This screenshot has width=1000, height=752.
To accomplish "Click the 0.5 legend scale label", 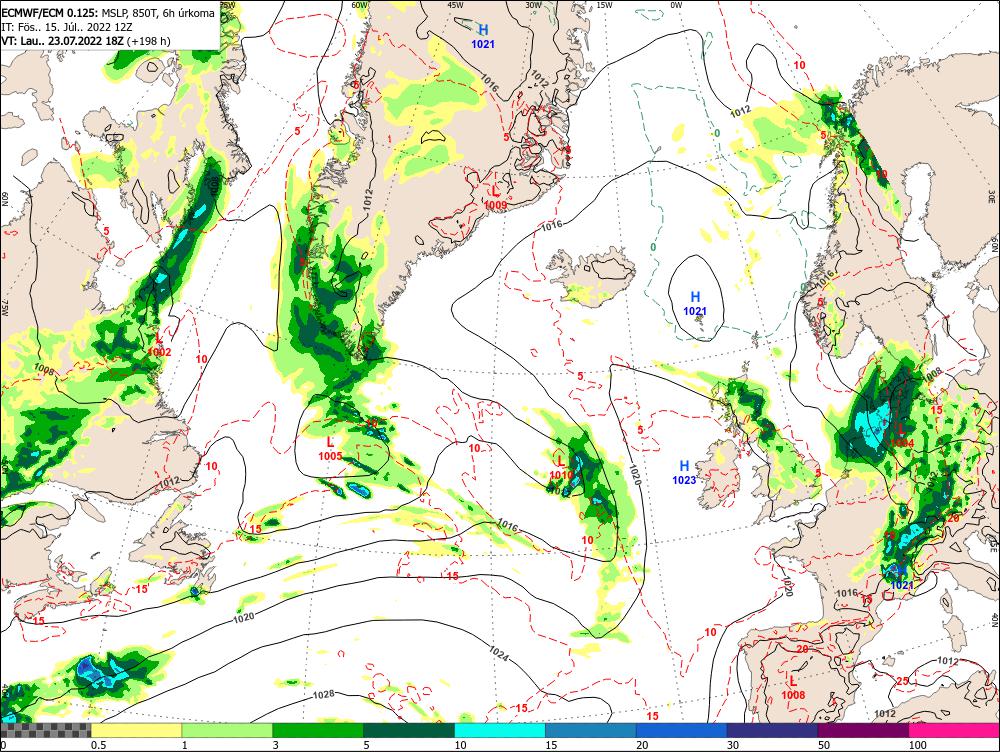I will [98, 745].
